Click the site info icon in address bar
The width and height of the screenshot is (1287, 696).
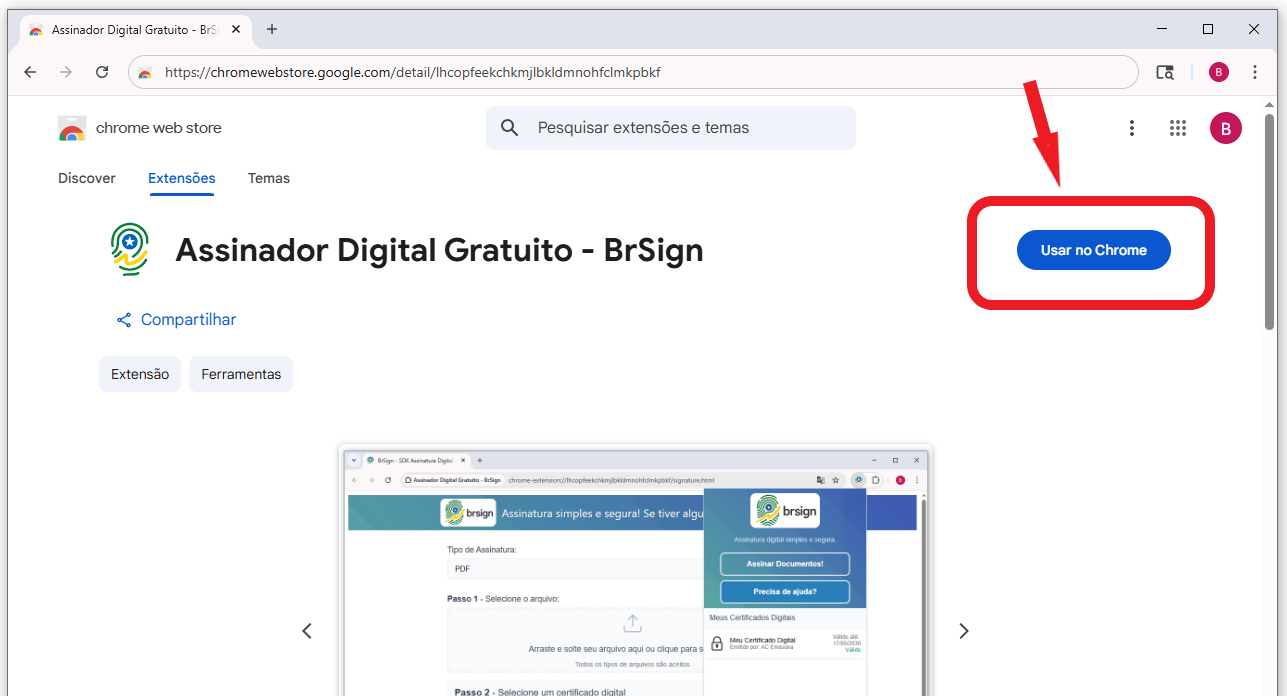[146, 72]
